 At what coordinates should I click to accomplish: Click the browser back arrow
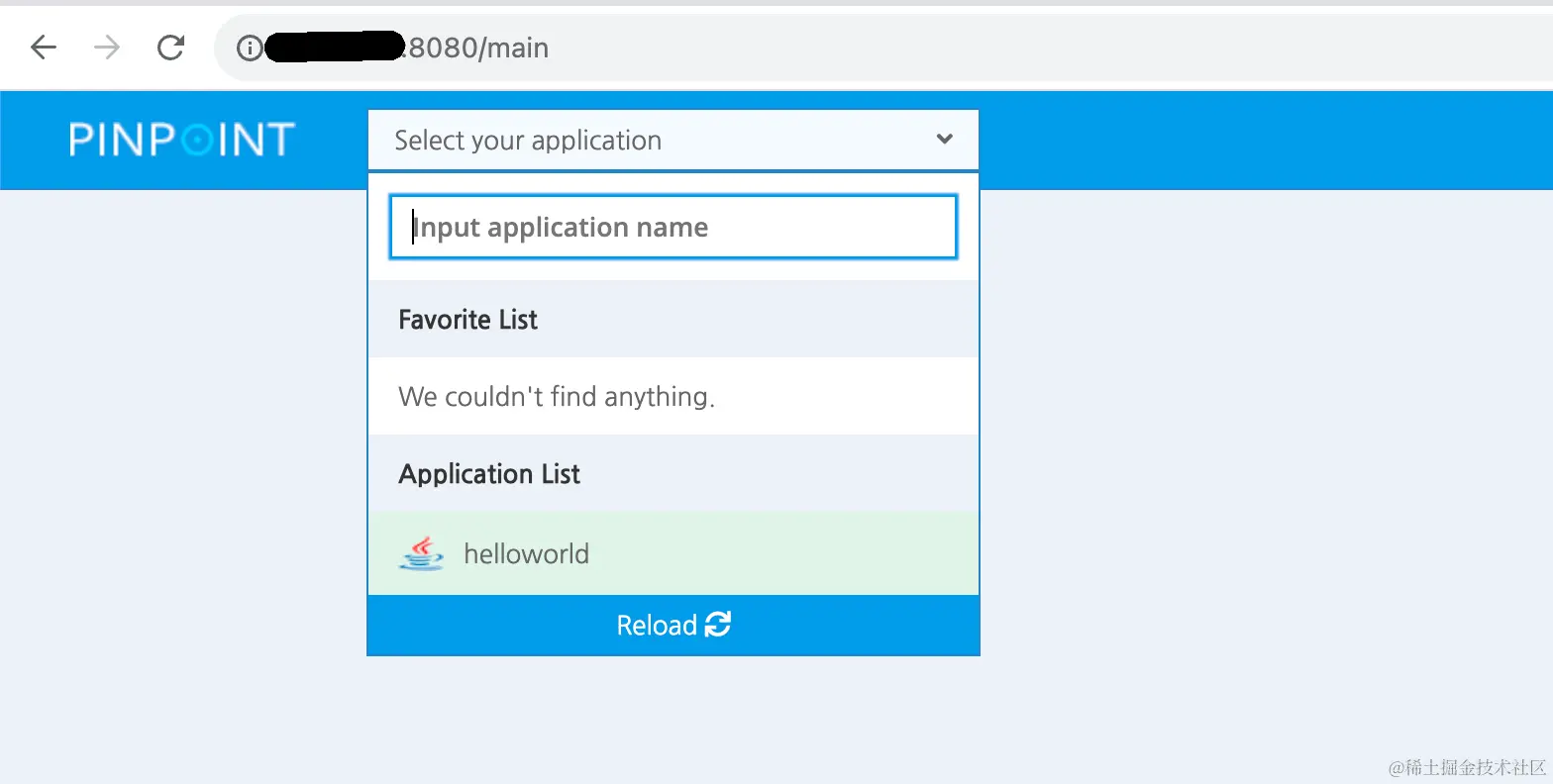pos(44,48)
